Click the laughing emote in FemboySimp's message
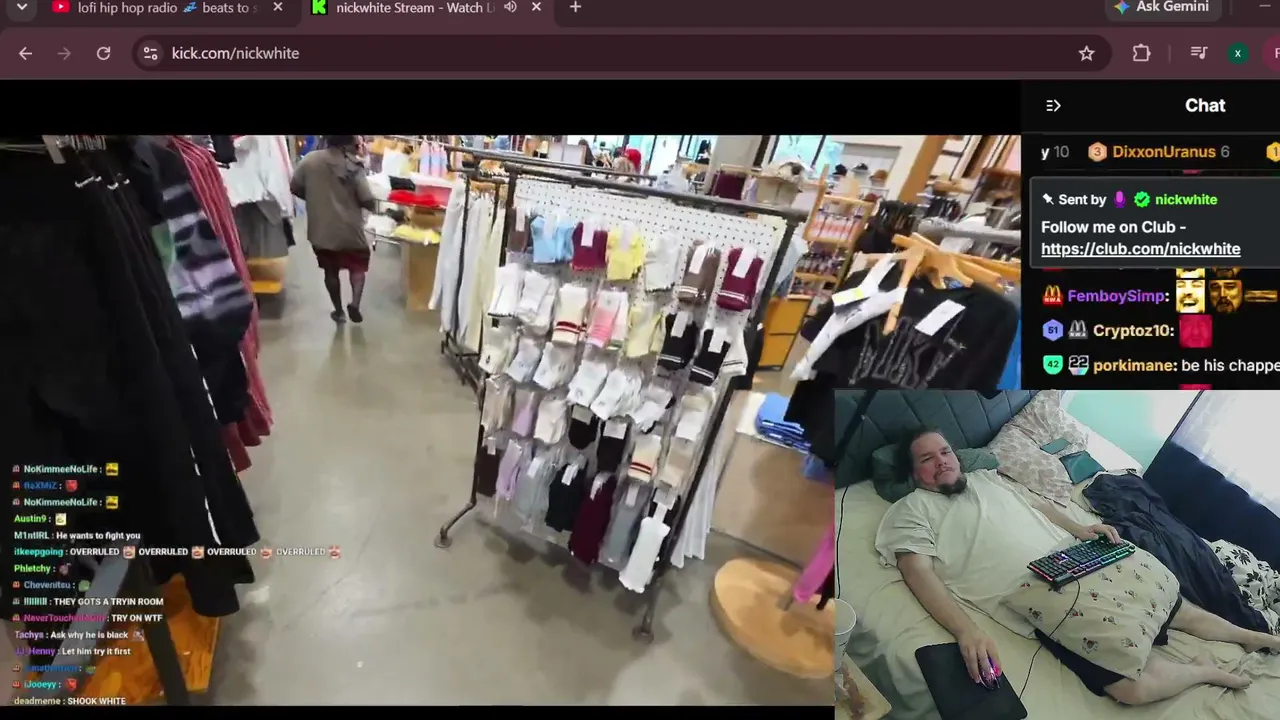Viewport: 1280px width, 720px height. 1190,294
